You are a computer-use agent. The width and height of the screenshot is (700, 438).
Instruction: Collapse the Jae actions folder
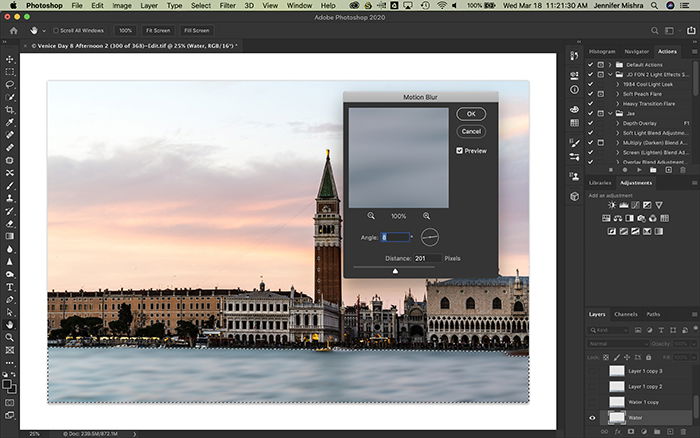click(610, 113)
